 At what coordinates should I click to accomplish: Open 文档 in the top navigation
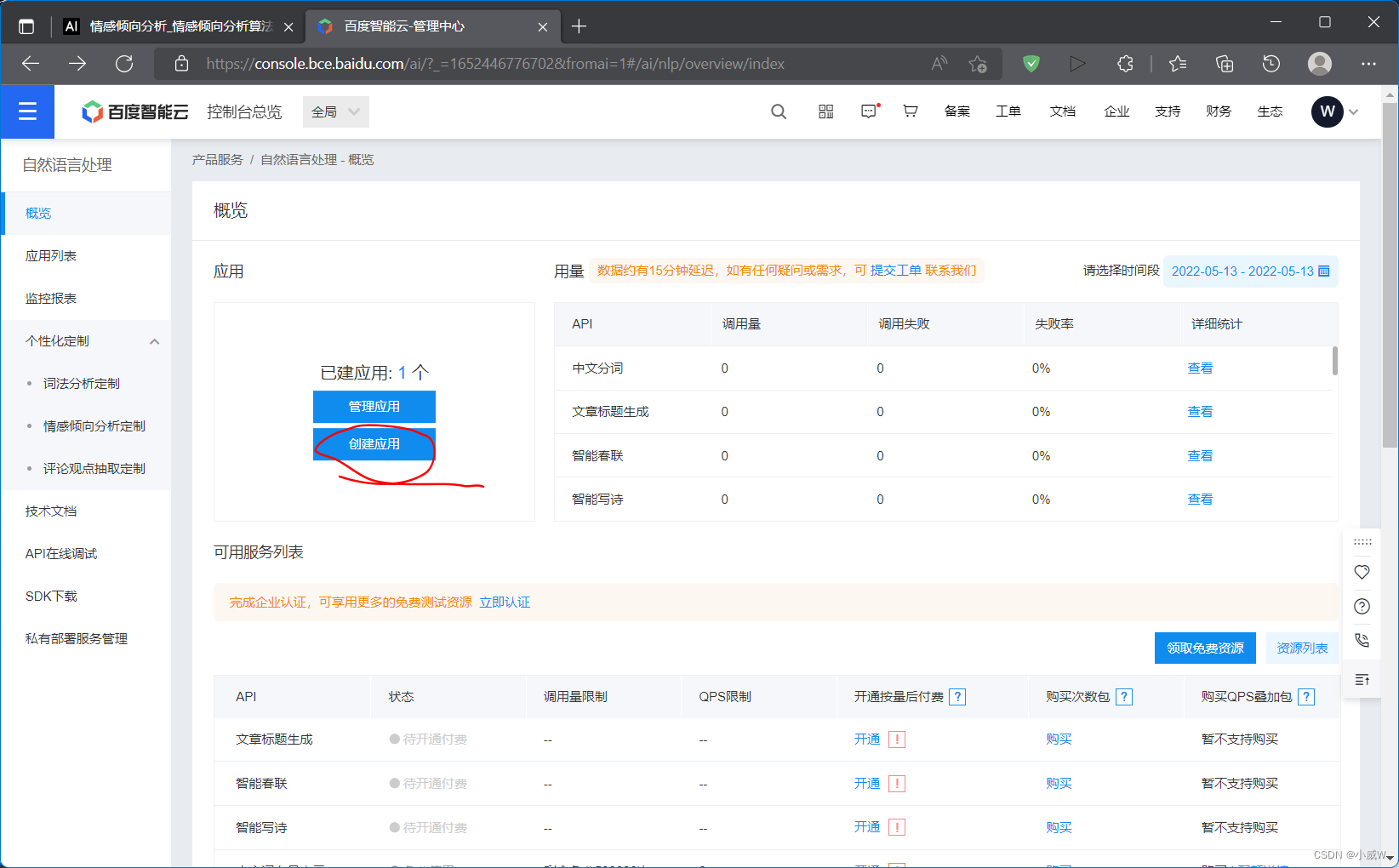tap(1062, 111)
